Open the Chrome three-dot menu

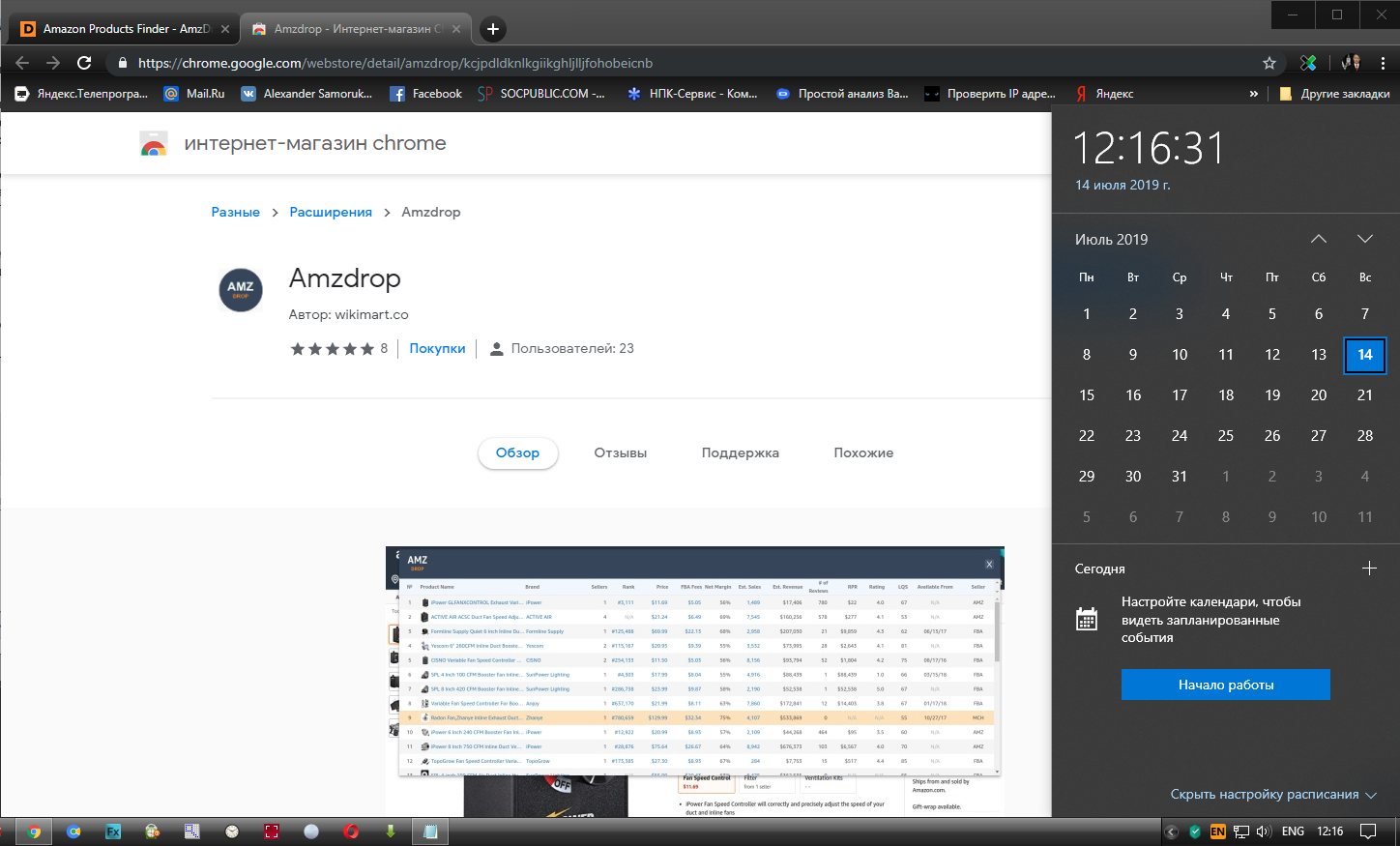click(x=1384, y=63)
